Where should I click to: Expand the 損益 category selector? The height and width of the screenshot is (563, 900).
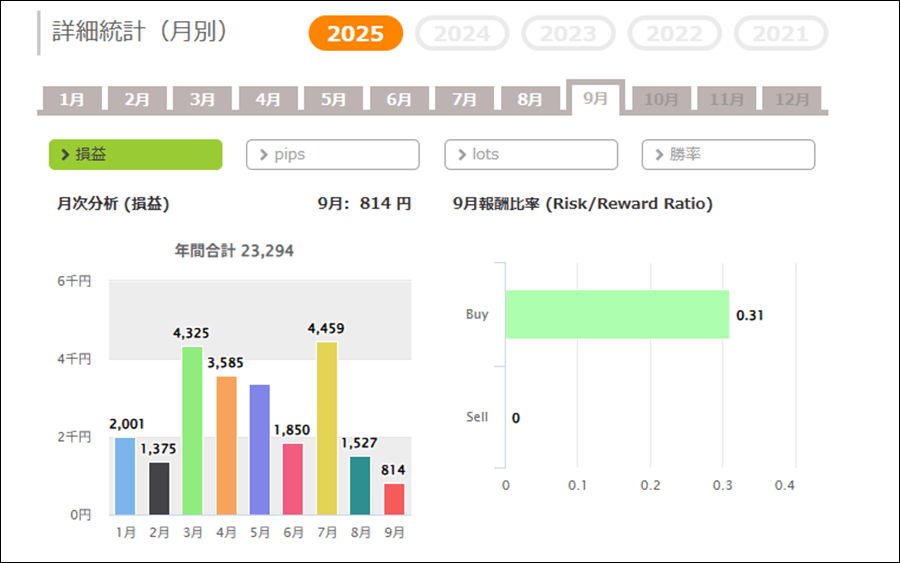pos(135,155)
